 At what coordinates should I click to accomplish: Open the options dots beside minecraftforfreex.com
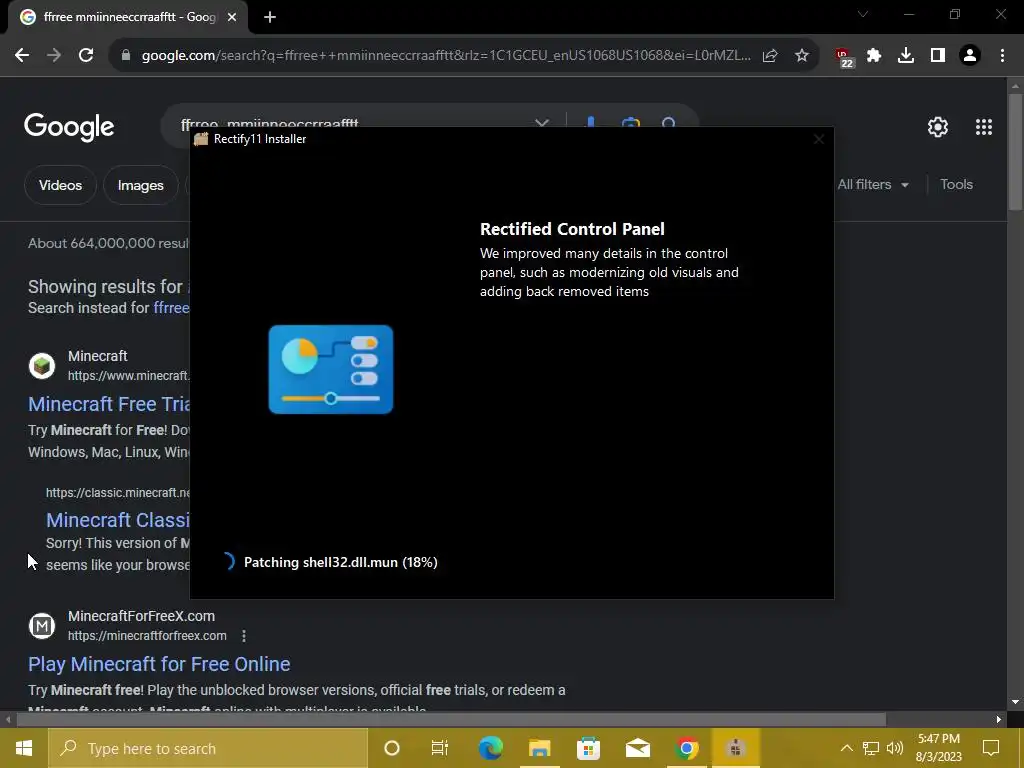244,636
